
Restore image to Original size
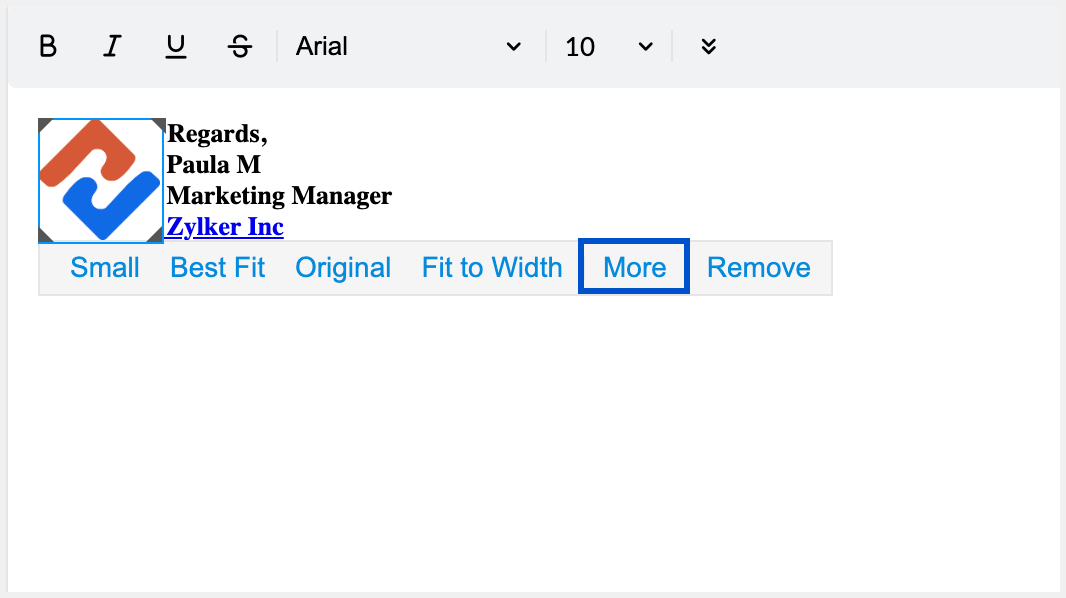click(x=343, y=268)
